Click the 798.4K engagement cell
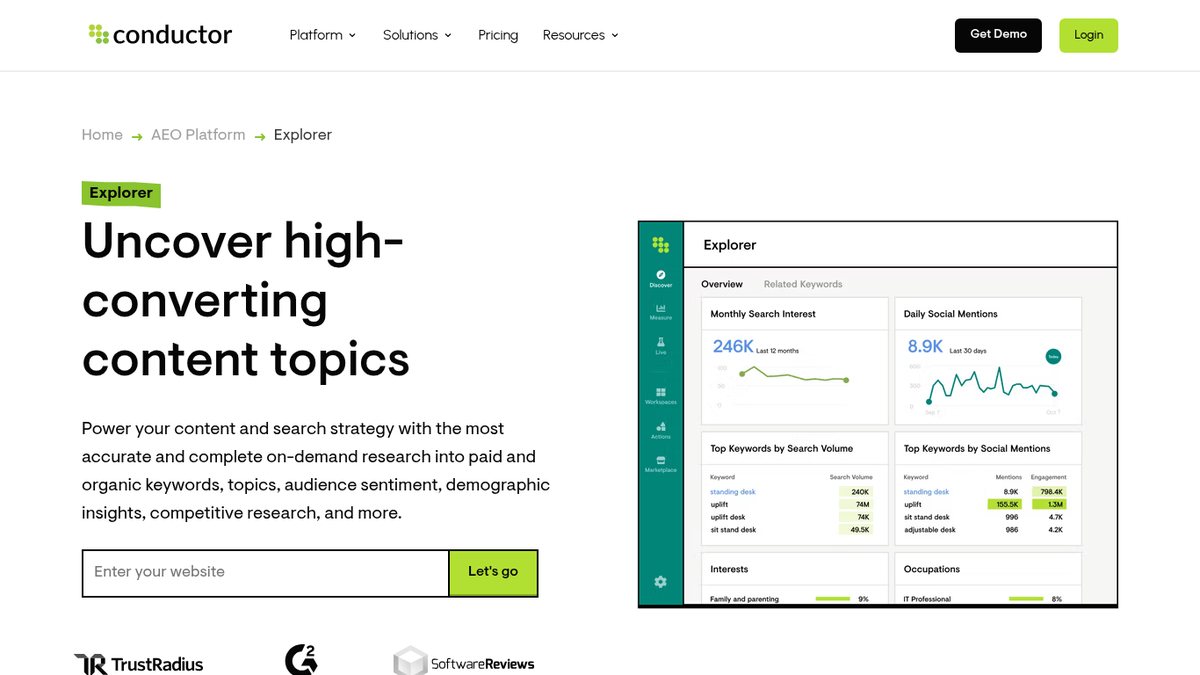 tap(1051, 492)
